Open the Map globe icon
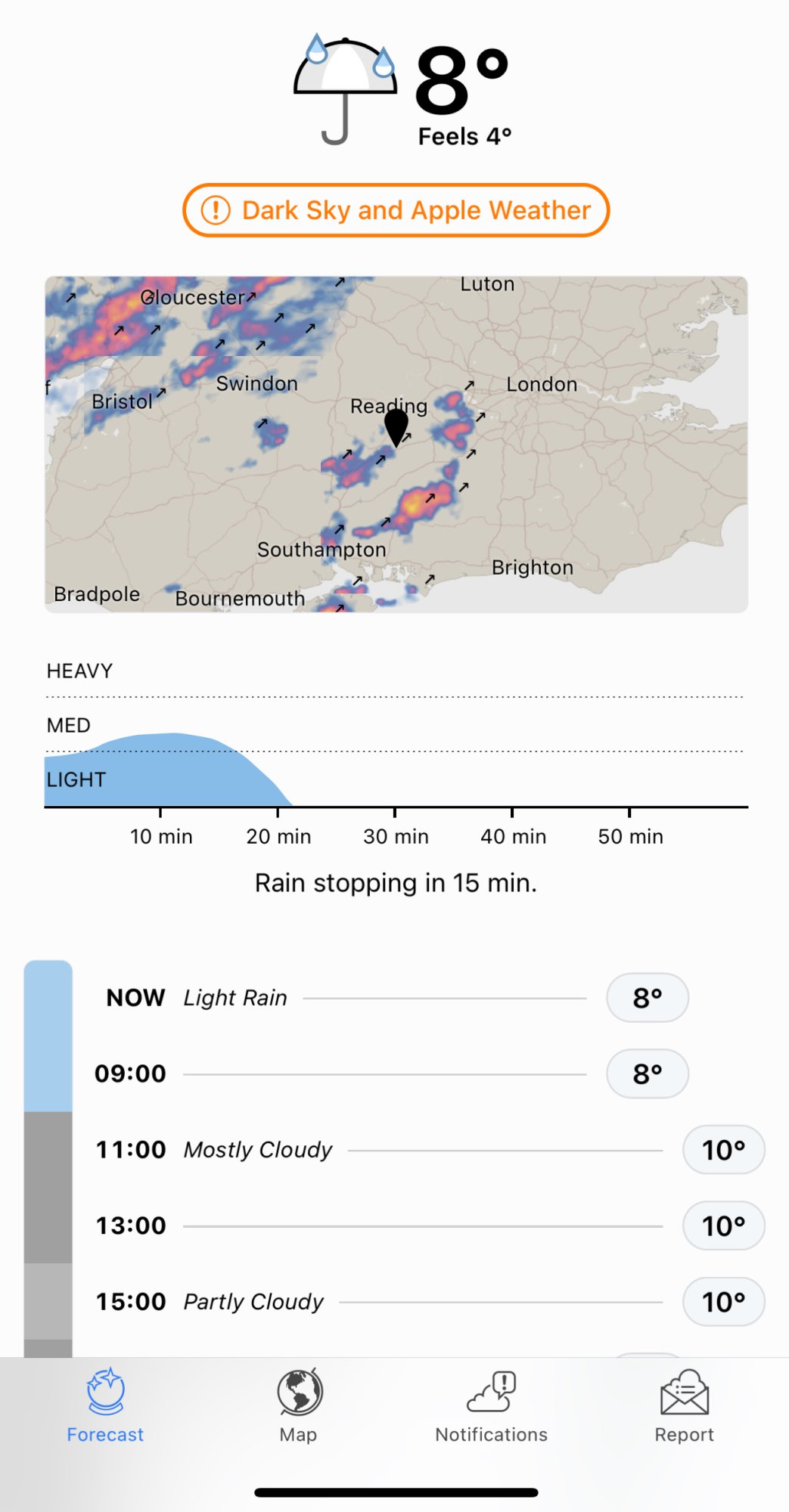Image resolution: width=789 pixels, height=1512 pixels. pyautogui.click(x=299, y=1391)
